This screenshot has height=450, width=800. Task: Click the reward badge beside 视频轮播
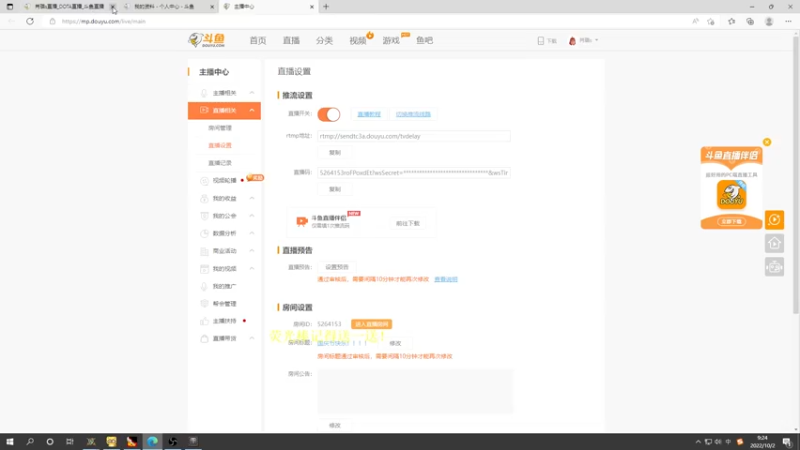click(x=255, y=178)
